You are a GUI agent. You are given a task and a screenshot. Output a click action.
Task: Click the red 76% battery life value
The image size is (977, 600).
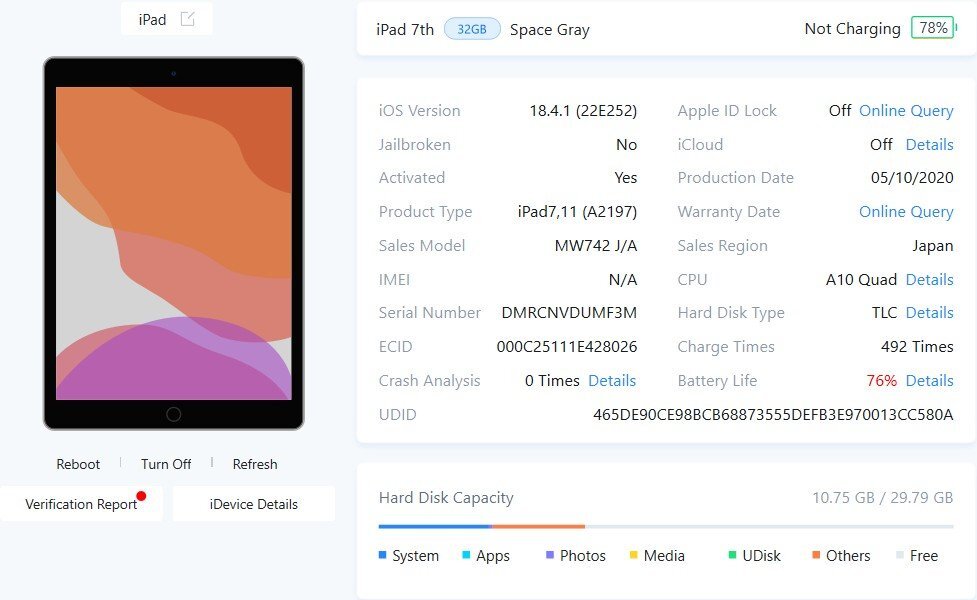[881, 381]
